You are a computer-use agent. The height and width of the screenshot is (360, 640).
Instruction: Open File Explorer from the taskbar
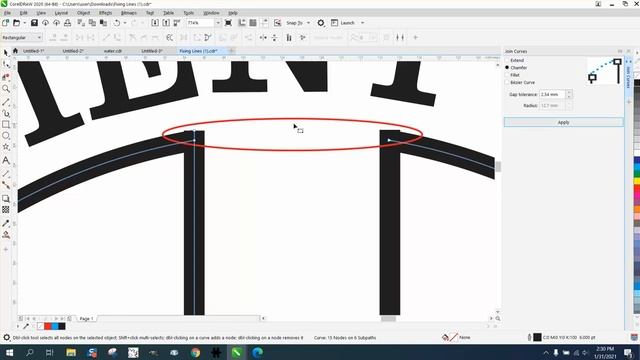click(71, 352)
